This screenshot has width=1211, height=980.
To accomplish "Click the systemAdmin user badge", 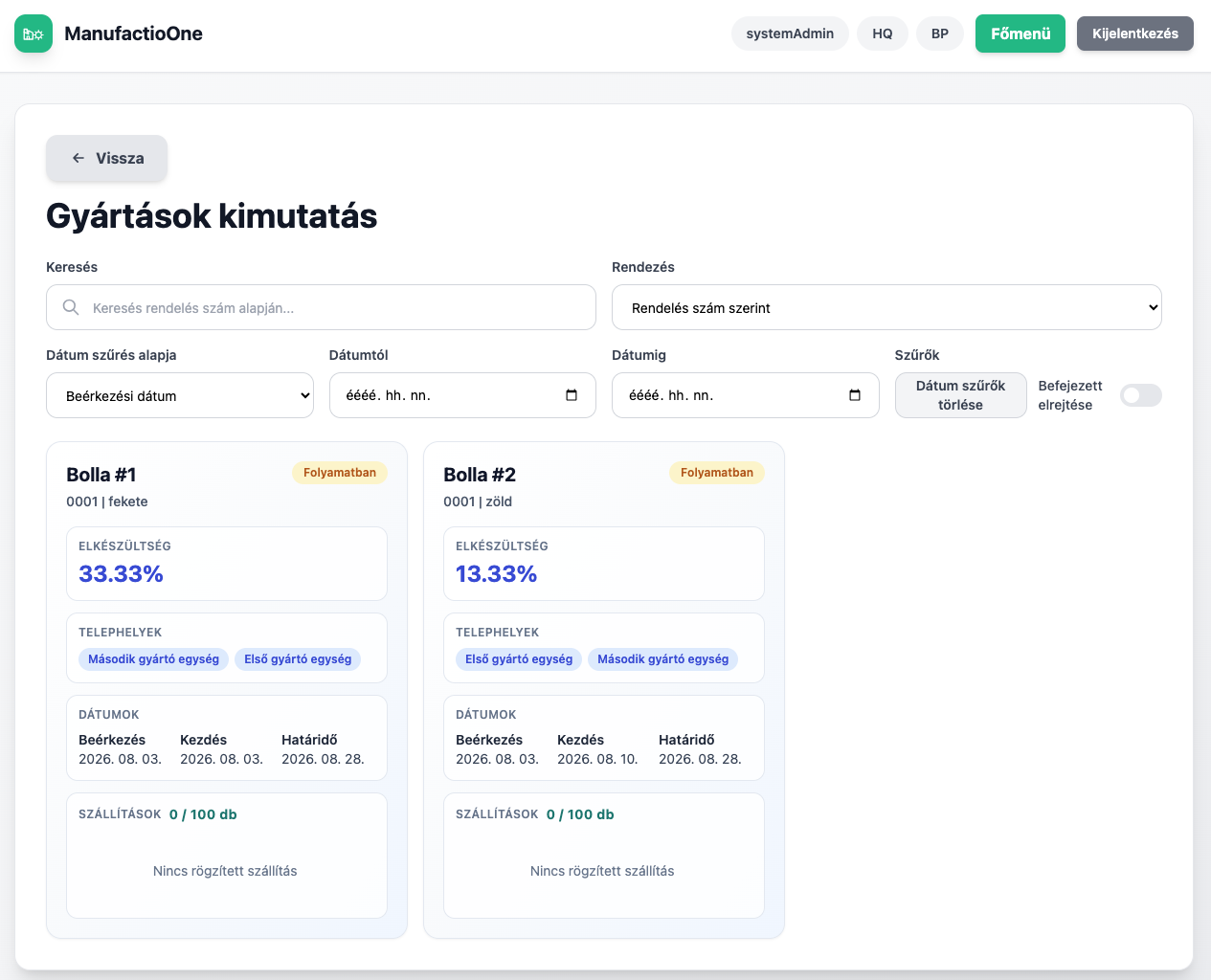I will tap(790, 33).
